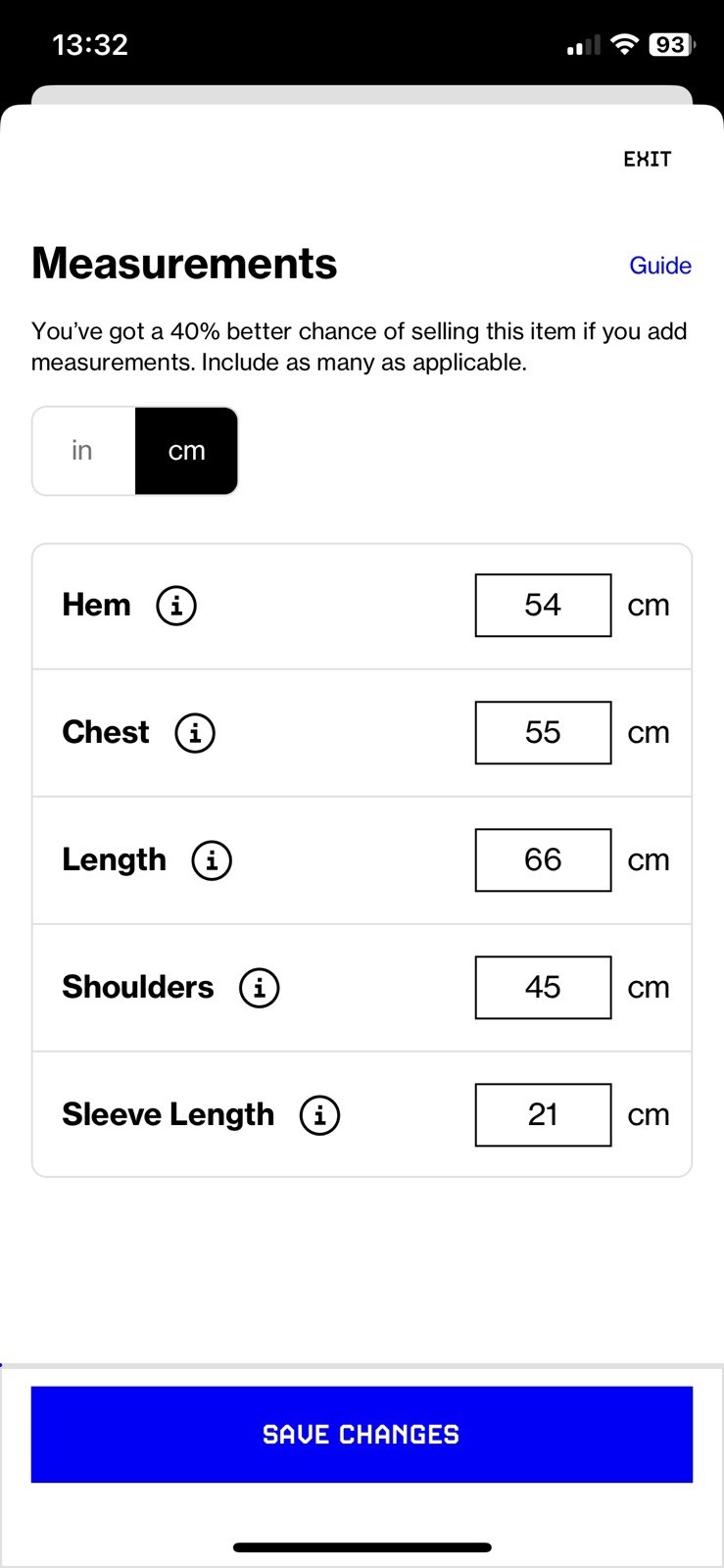Edit the Hem value field

pos(543,605)
